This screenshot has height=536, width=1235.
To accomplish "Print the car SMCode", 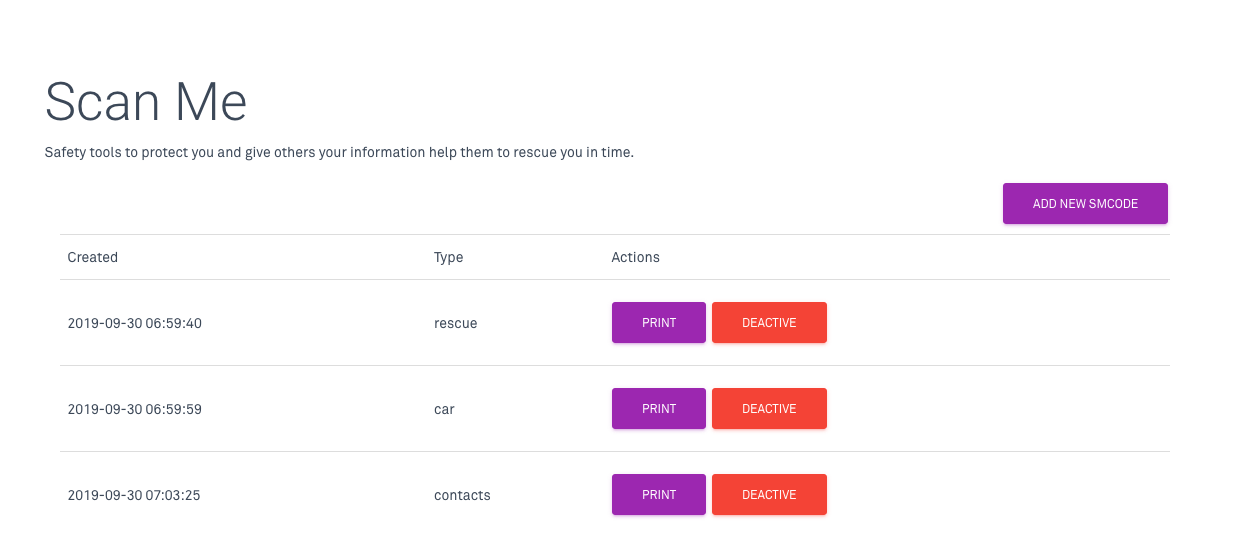I will (x=659, y=409).
